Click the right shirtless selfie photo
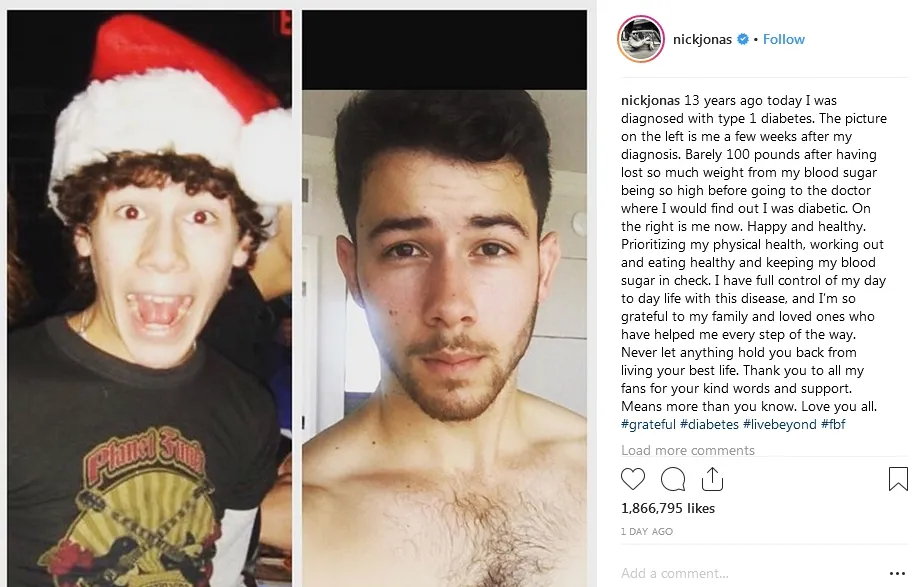 445,298
